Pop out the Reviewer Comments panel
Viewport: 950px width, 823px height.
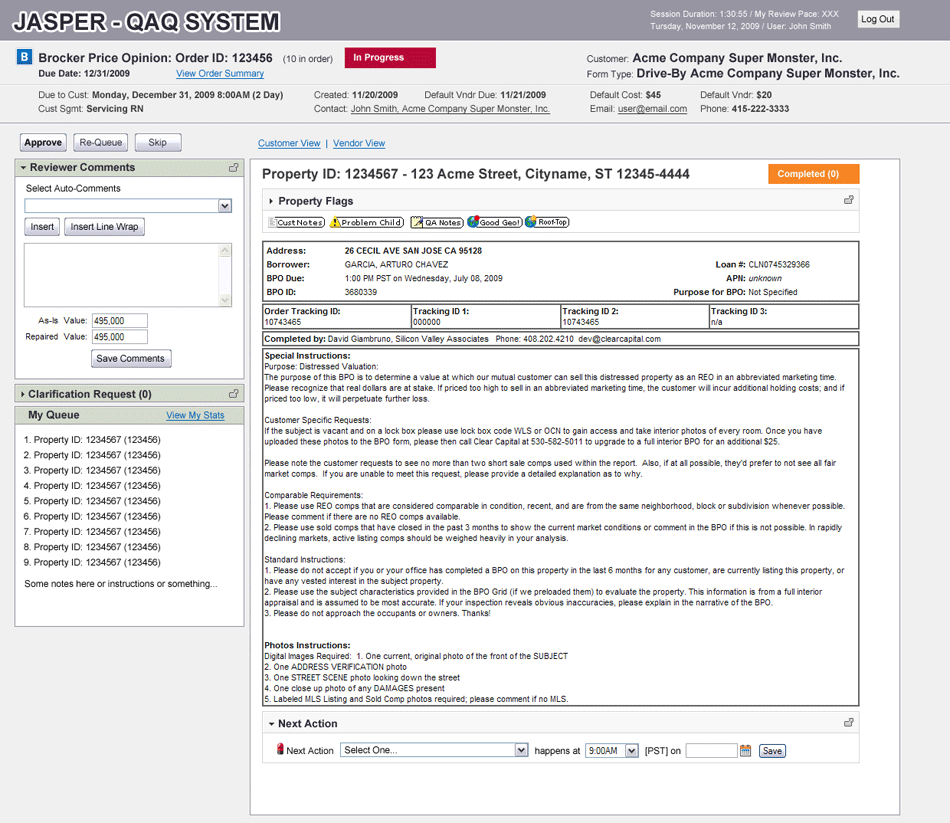[x=234, y=168]
